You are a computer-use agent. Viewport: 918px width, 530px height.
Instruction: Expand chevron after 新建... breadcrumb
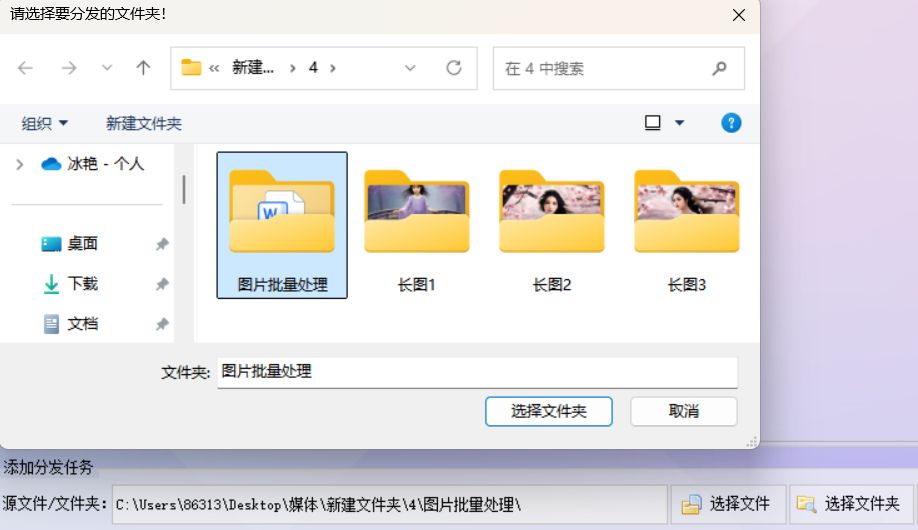(292, 68)
